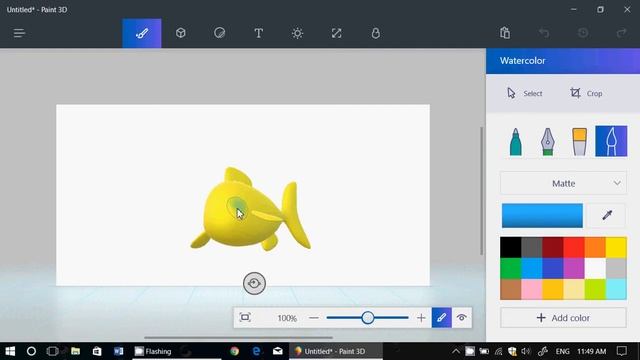The width and height of the screenshot is (640, 360).
Task: Pick the light cyan color swatch
Action: click(x=616, y=289)
